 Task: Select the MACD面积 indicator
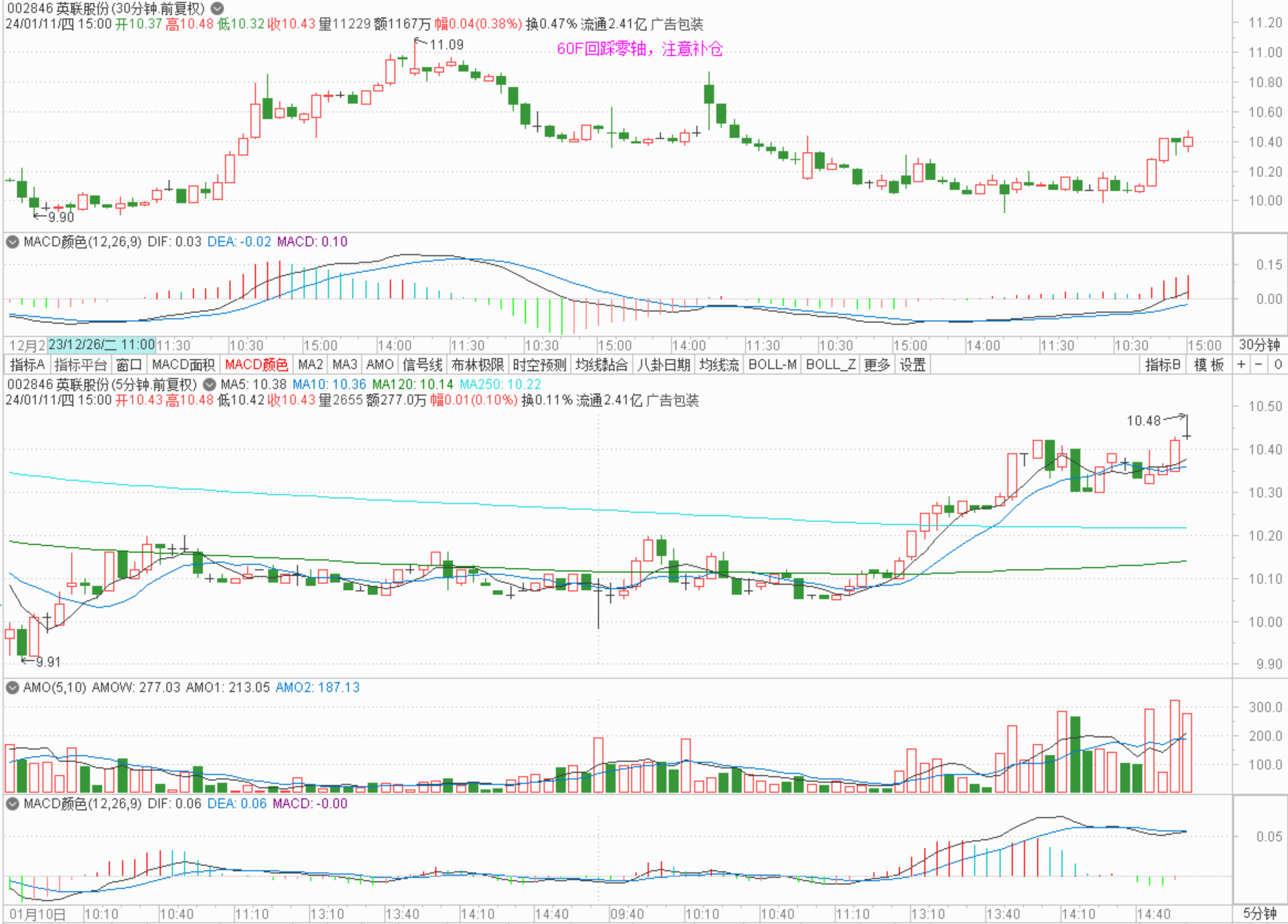183,364
